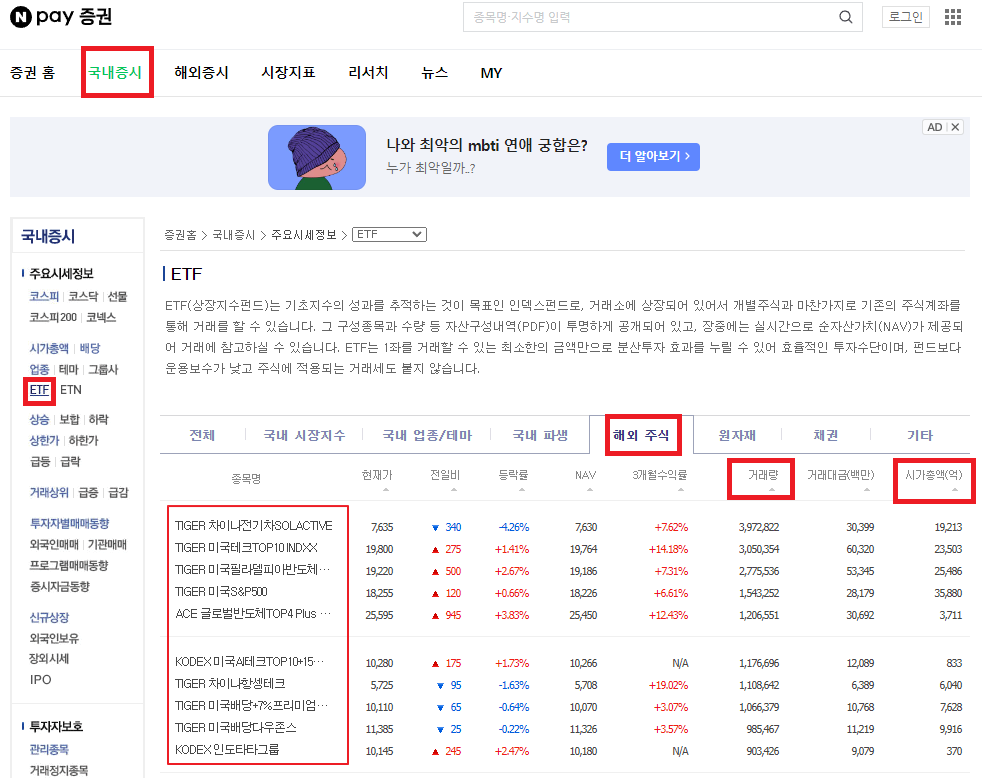982x778 pixels.
Task: Click 시가총액 sidebar link
Action: coord(49,348)
